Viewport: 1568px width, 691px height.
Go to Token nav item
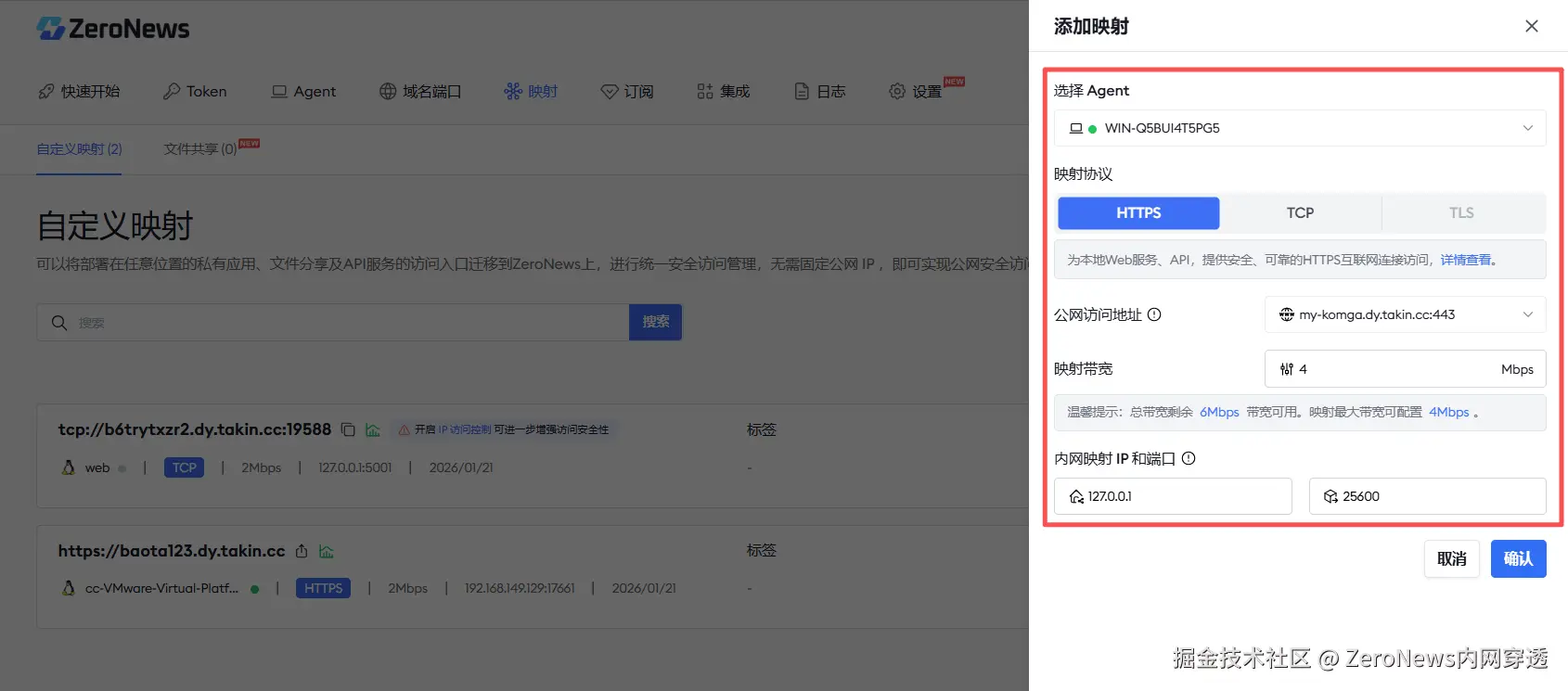click(195, 91)
